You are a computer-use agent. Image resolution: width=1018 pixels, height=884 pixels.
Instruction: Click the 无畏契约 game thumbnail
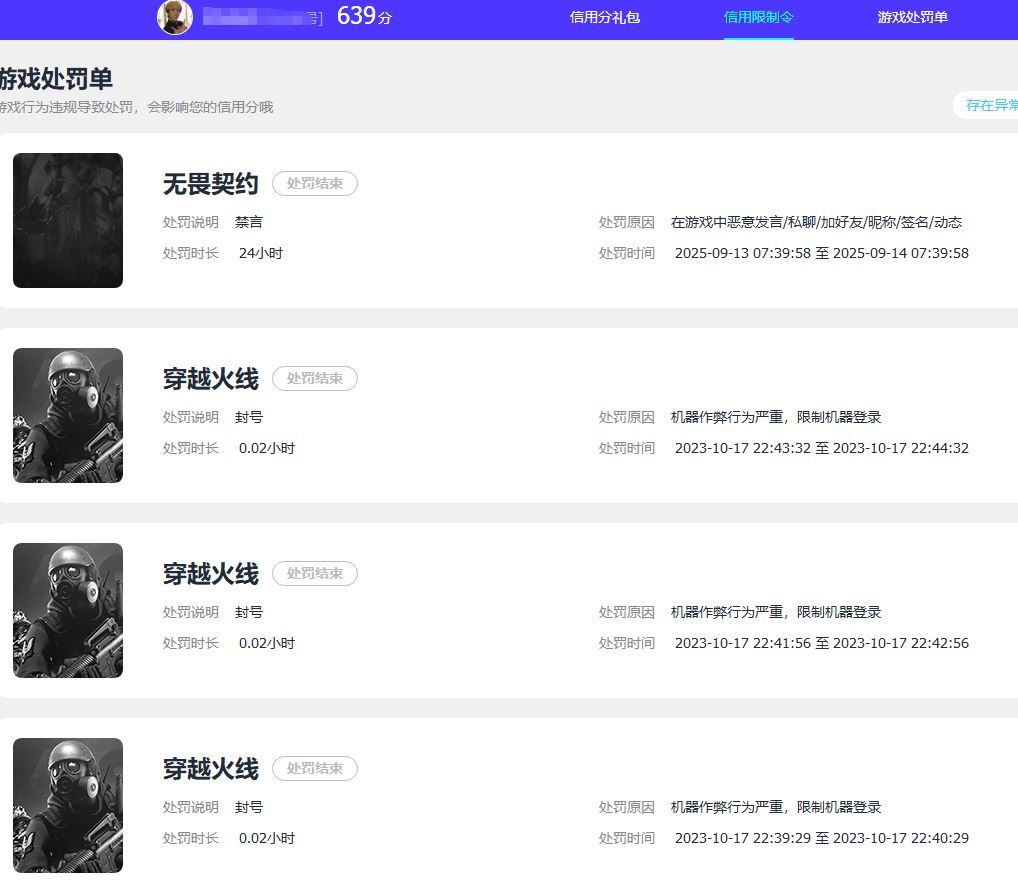pos(68,220)
